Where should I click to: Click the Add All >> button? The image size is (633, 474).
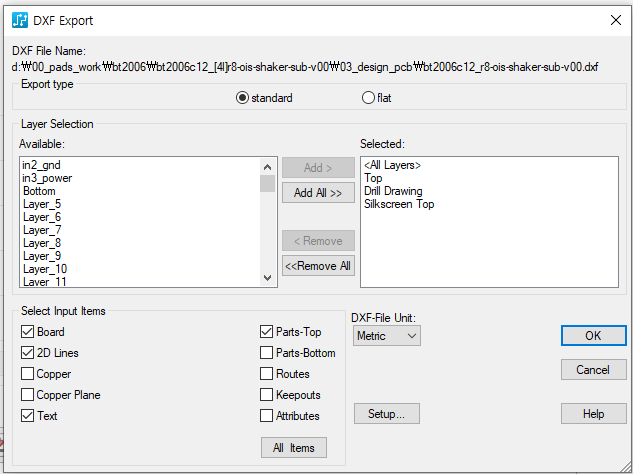(x=318, y=193)
